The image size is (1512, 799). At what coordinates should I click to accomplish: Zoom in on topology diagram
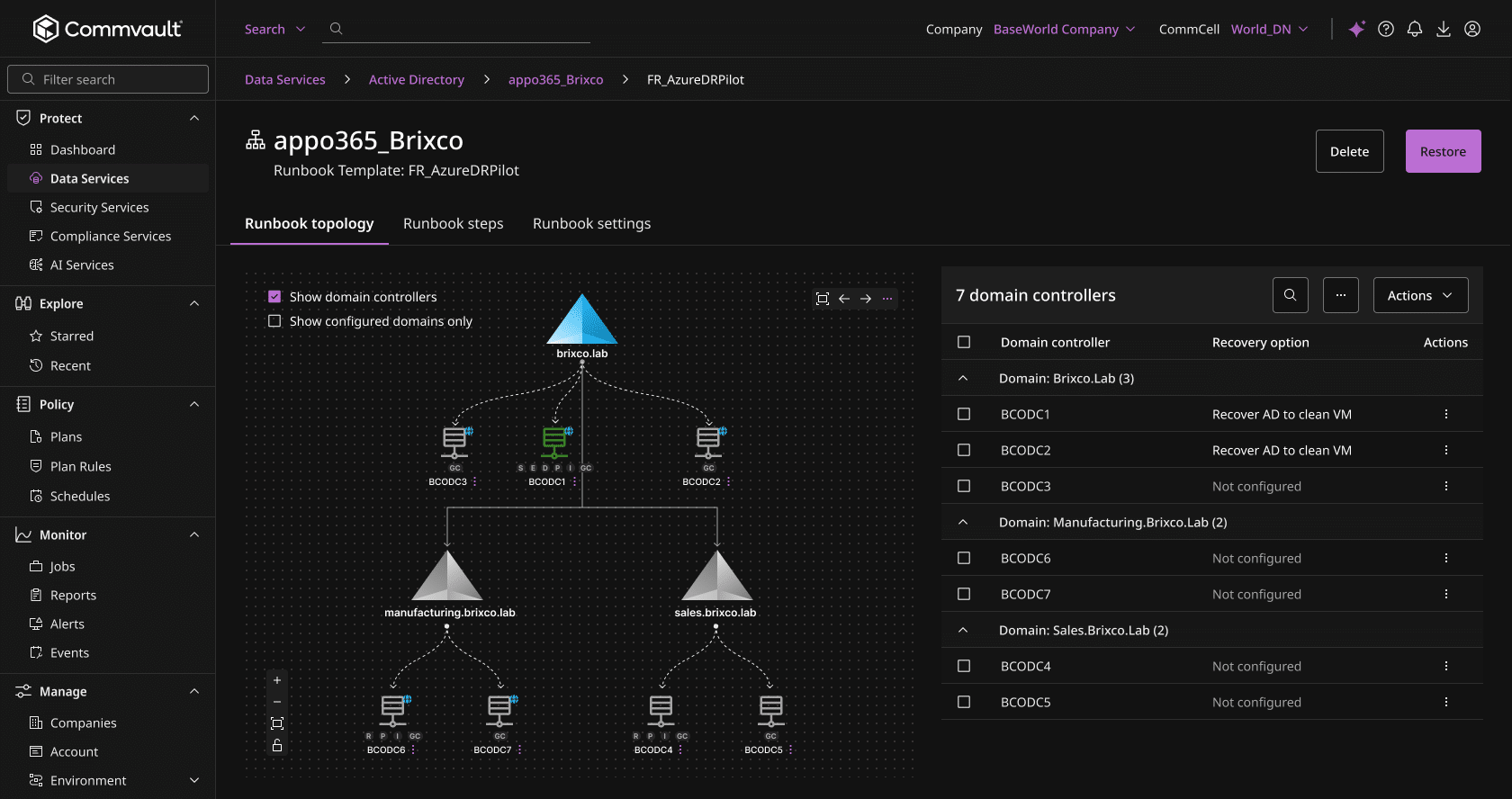click(x=277, y=680)
